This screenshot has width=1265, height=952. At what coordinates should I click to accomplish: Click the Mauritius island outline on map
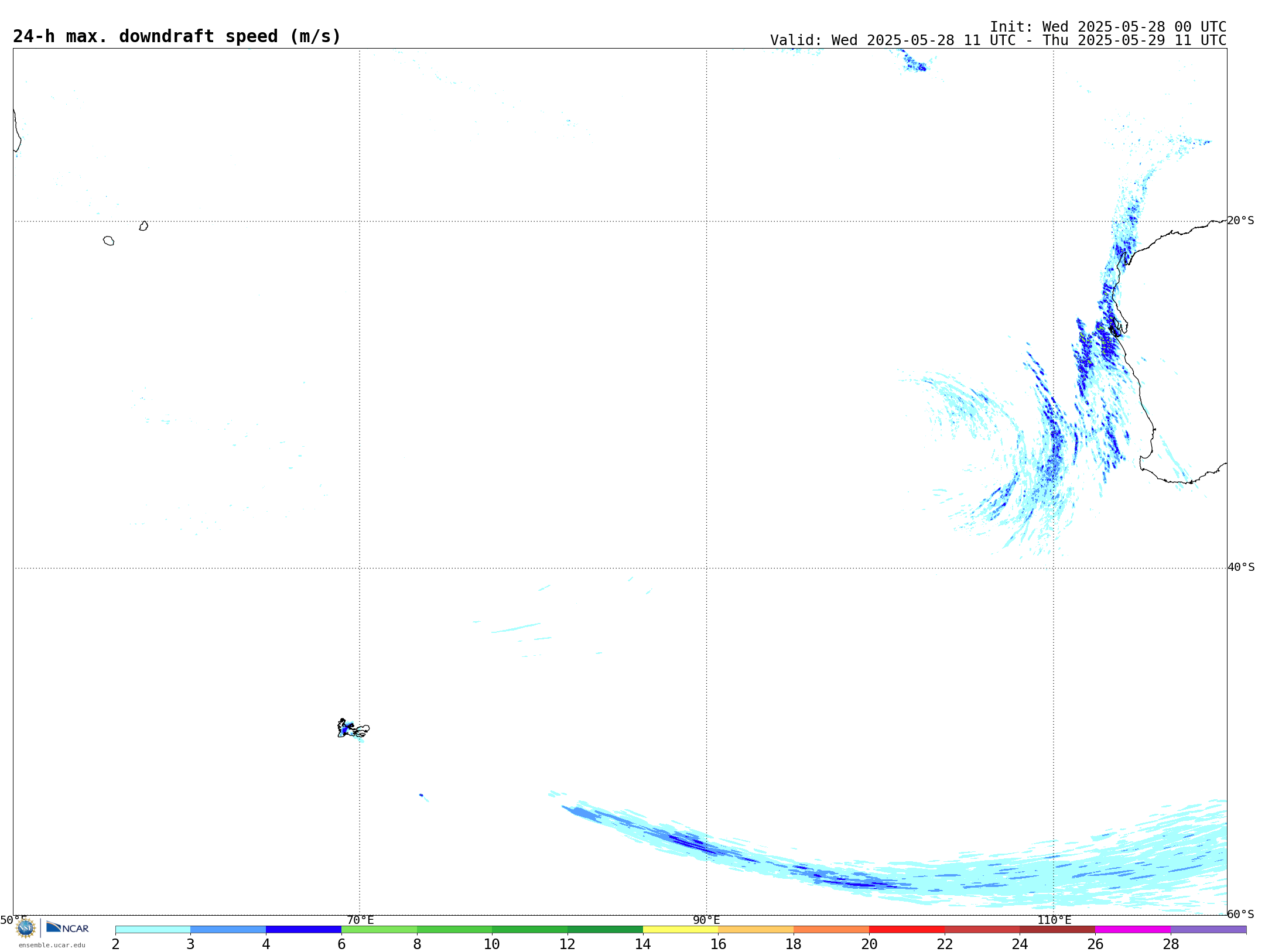click(143, 226)
